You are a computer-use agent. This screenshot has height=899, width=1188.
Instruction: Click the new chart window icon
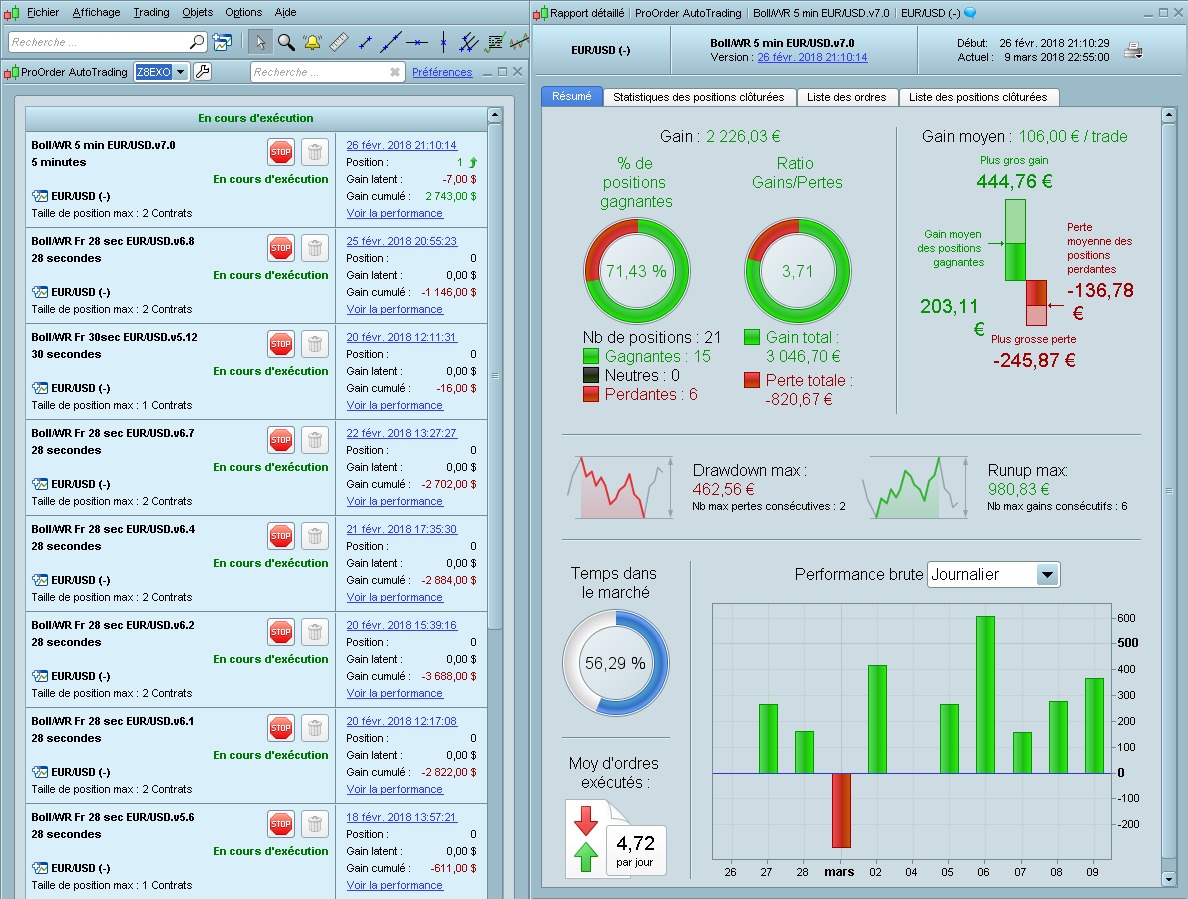[x=223, y=42]
